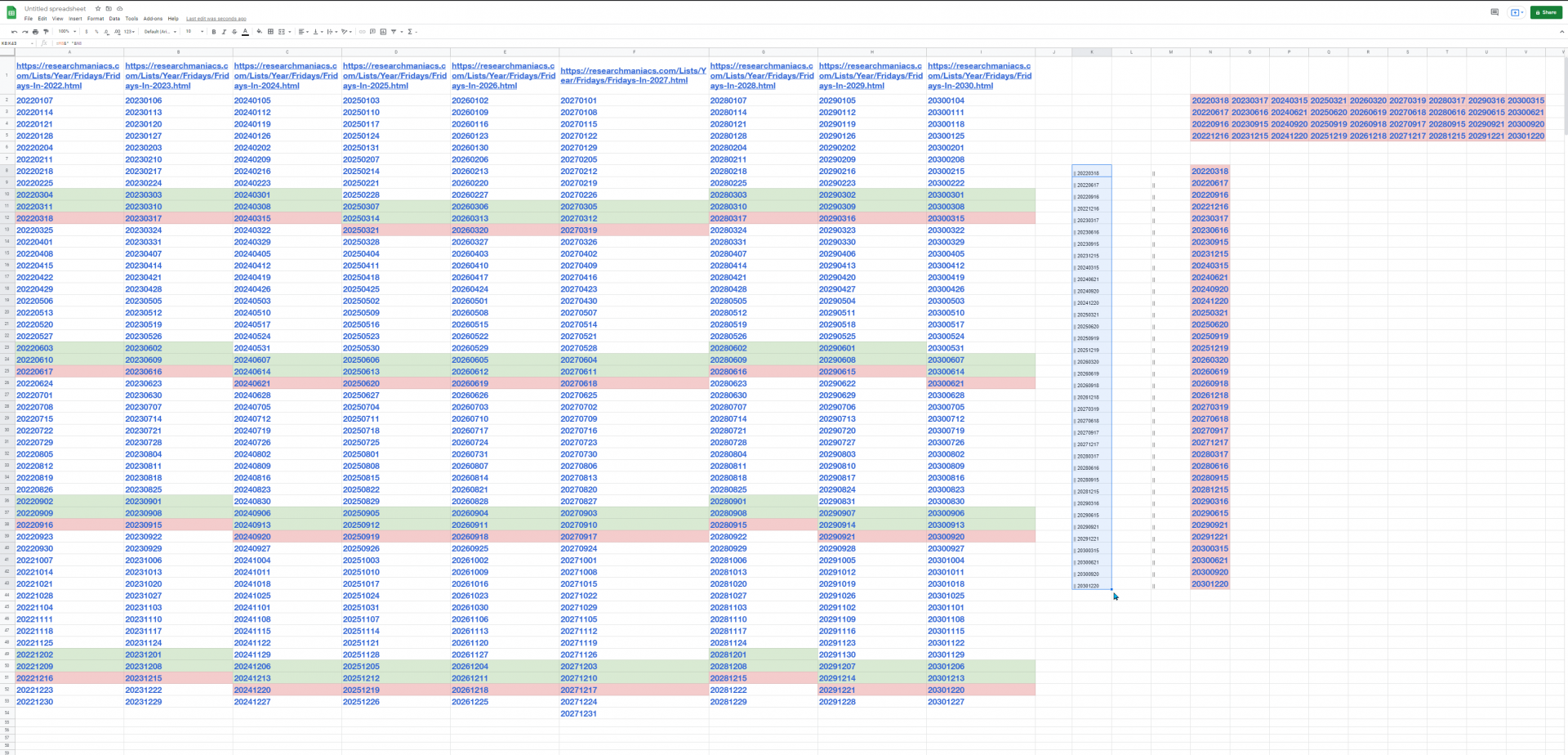1568x755 pixels.
Task: Toggle strikethrough formatting
Action: [x=234, y=32]
